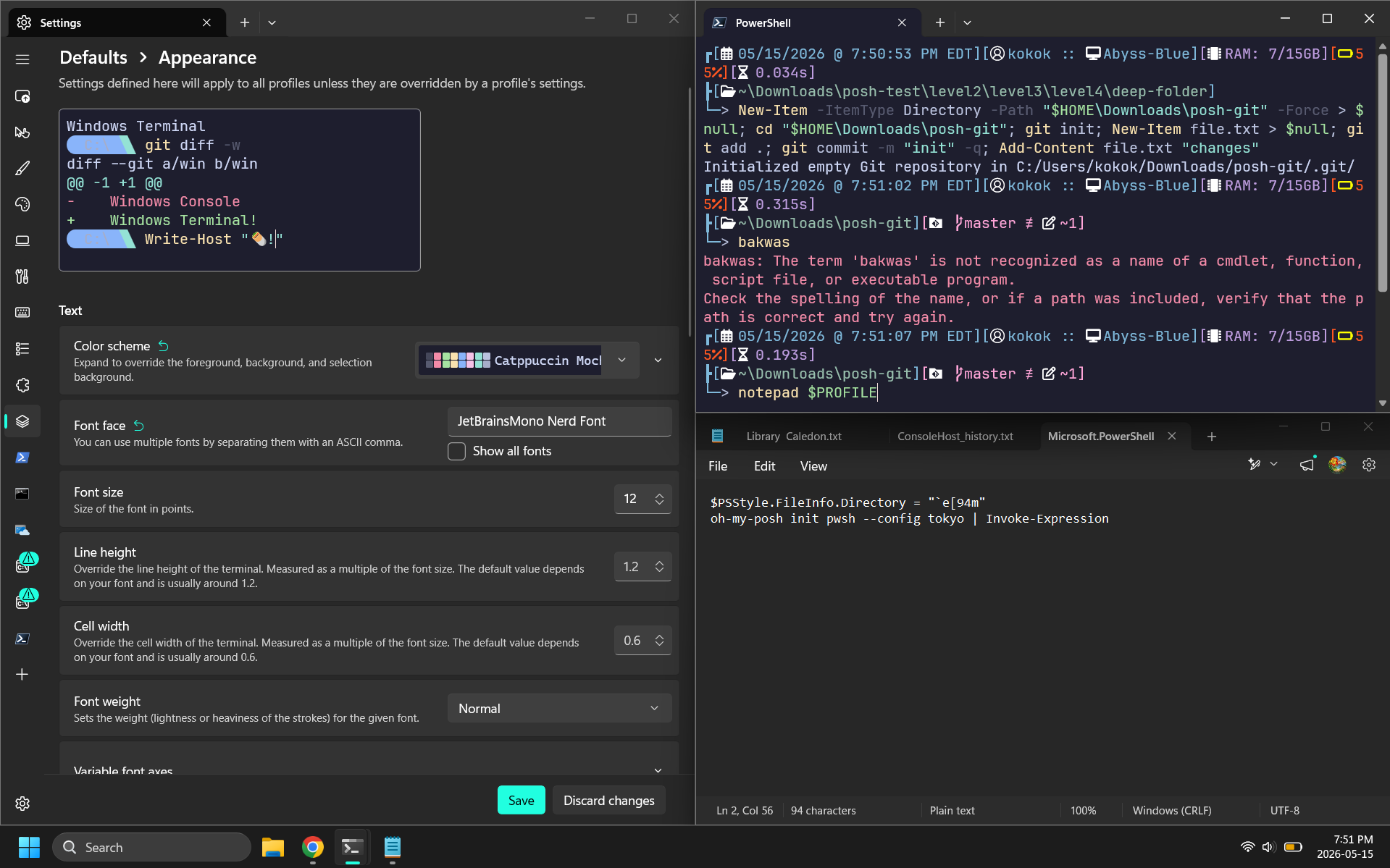Reset Color scheme to inherited value

(x=164, y=346)
